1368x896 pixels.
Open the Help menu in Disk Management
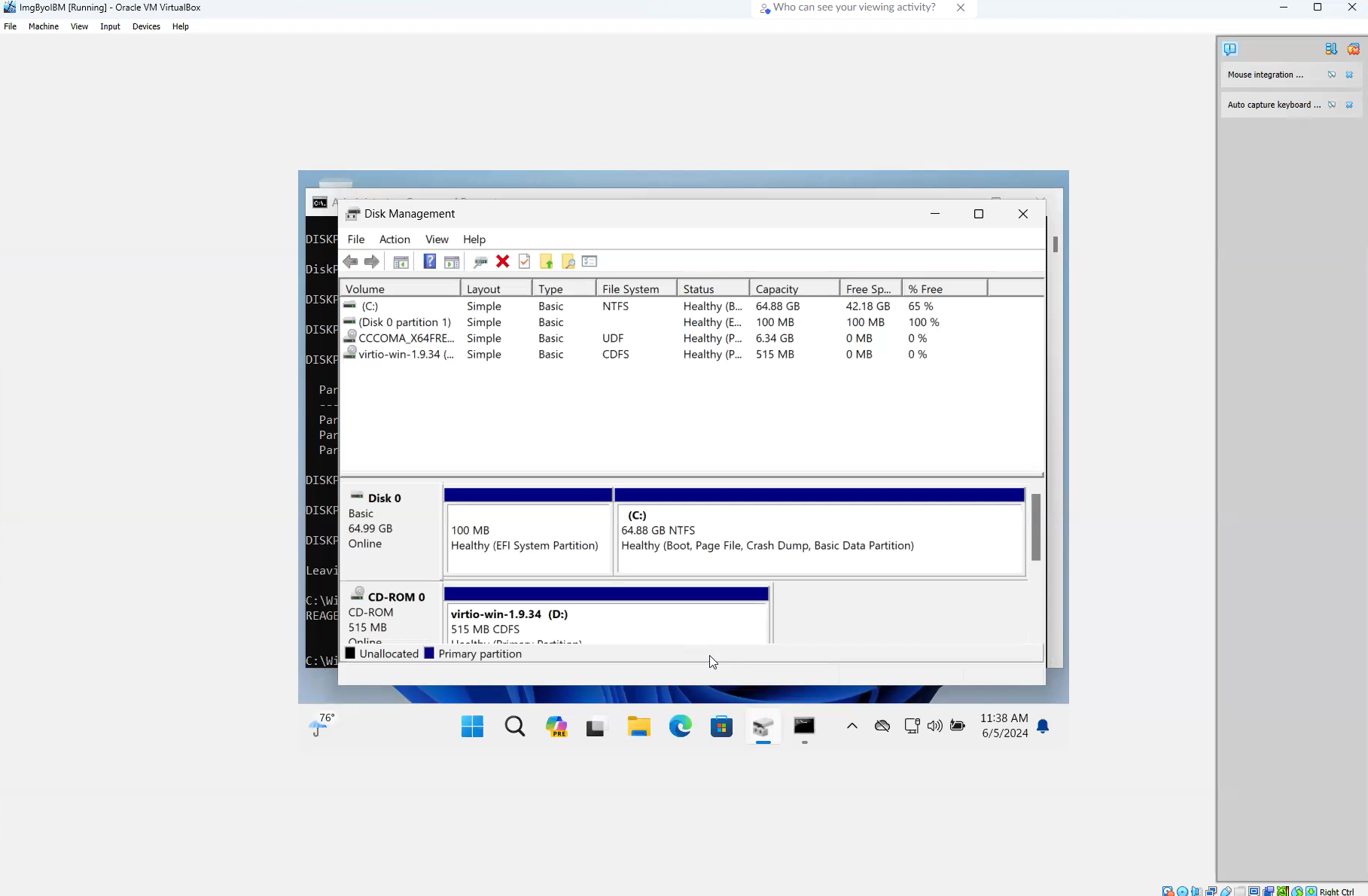pos(474,239)
